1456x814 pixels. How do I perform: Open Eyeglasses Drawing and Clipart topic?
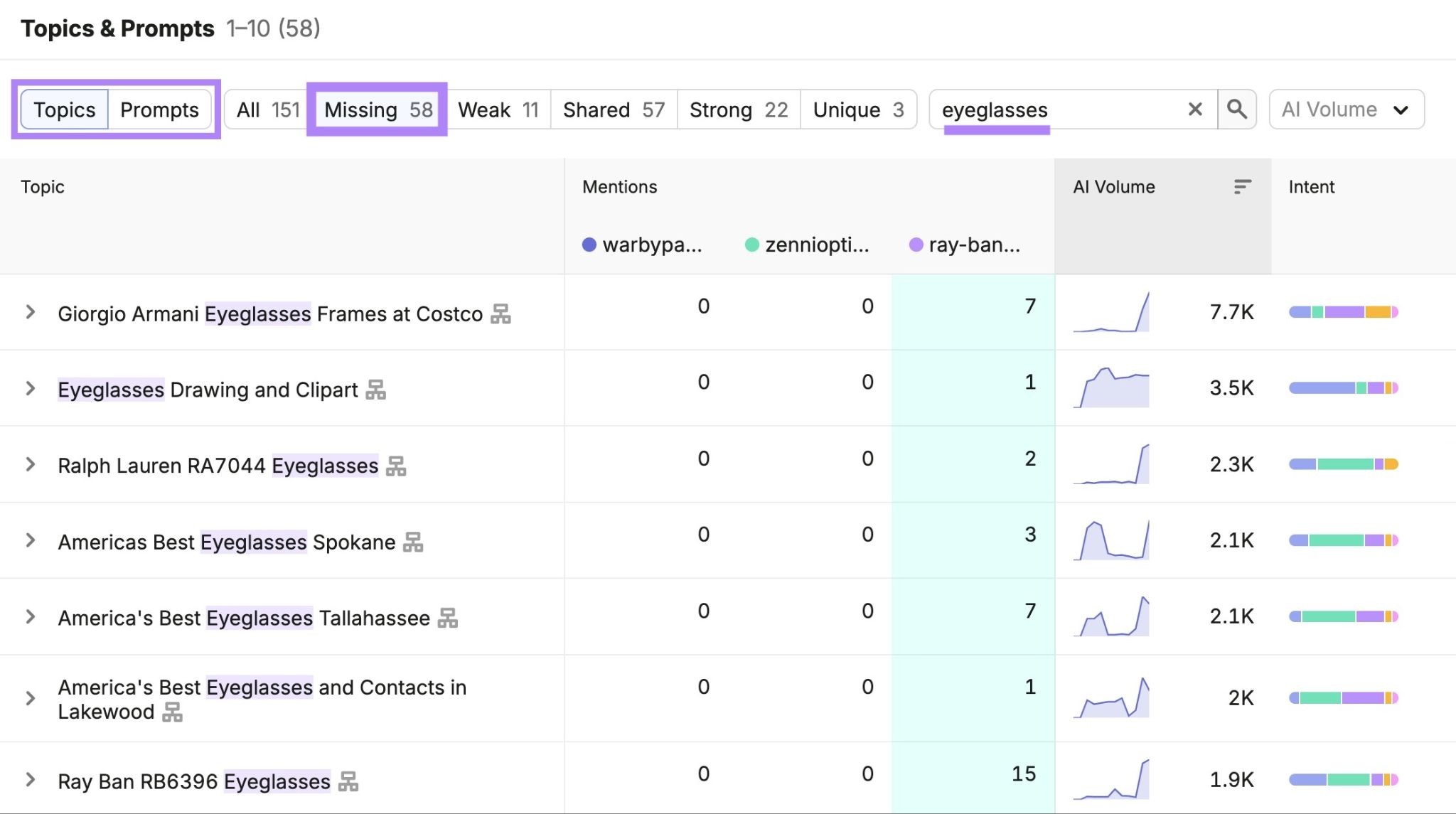(208, 390)
